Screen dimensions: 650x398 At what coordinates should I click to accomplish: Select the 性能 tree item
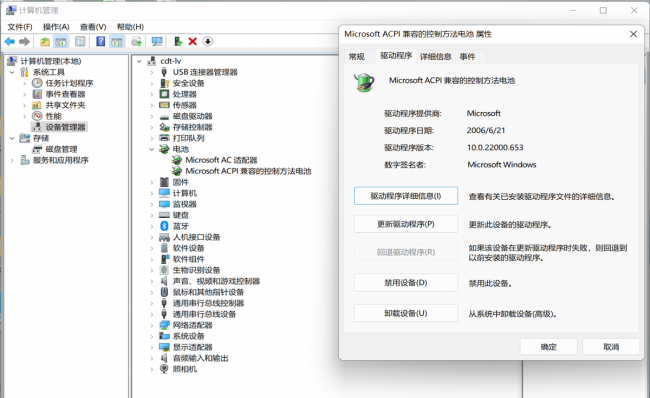pos(53,116)
